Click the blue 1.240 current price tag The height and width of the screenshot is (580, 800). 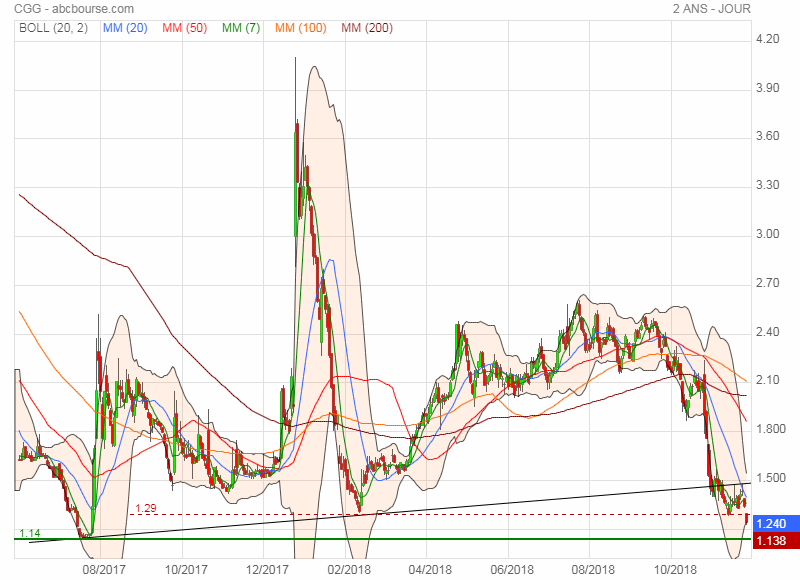tap(776, 523)
